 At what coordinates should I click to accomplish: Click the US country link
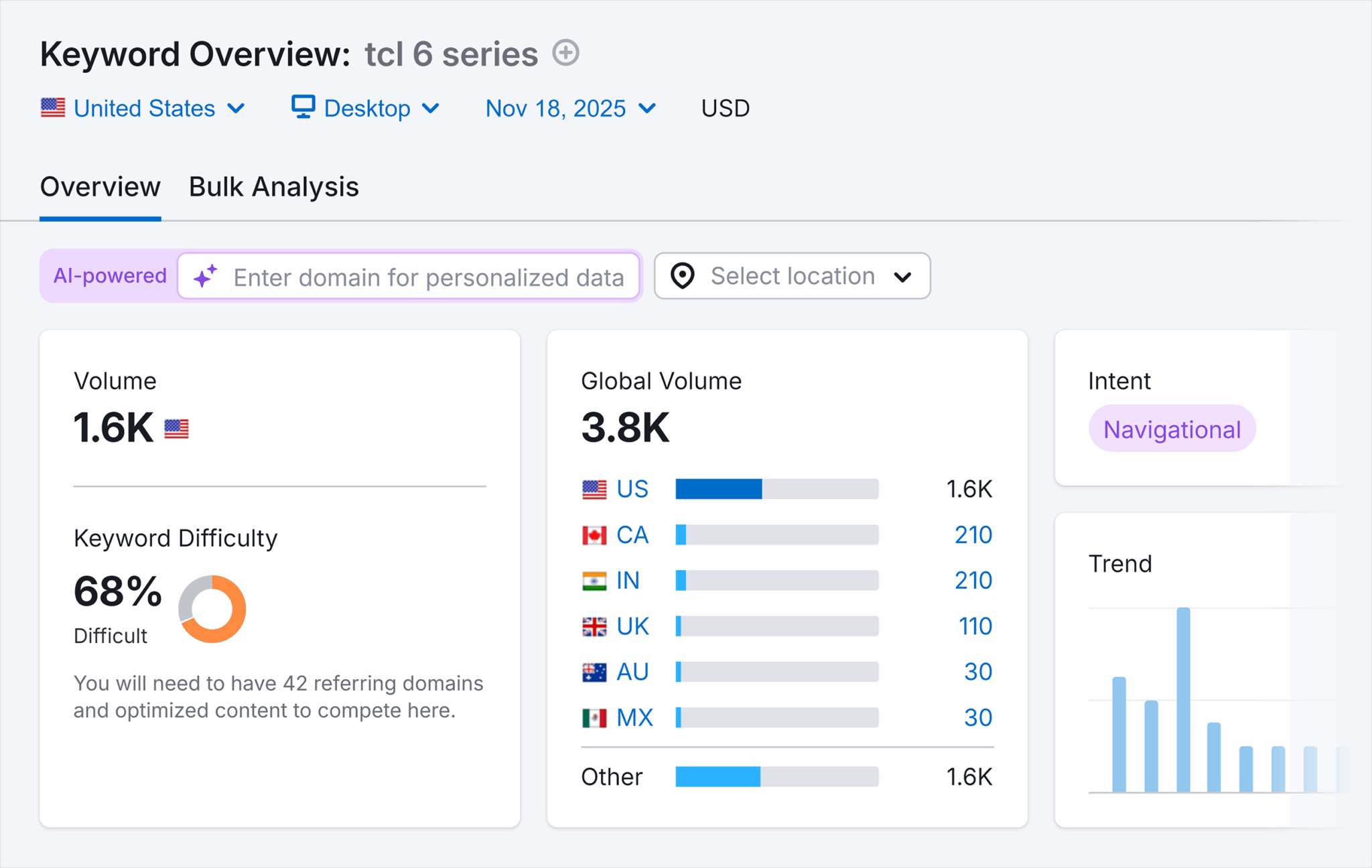(632, 489)
